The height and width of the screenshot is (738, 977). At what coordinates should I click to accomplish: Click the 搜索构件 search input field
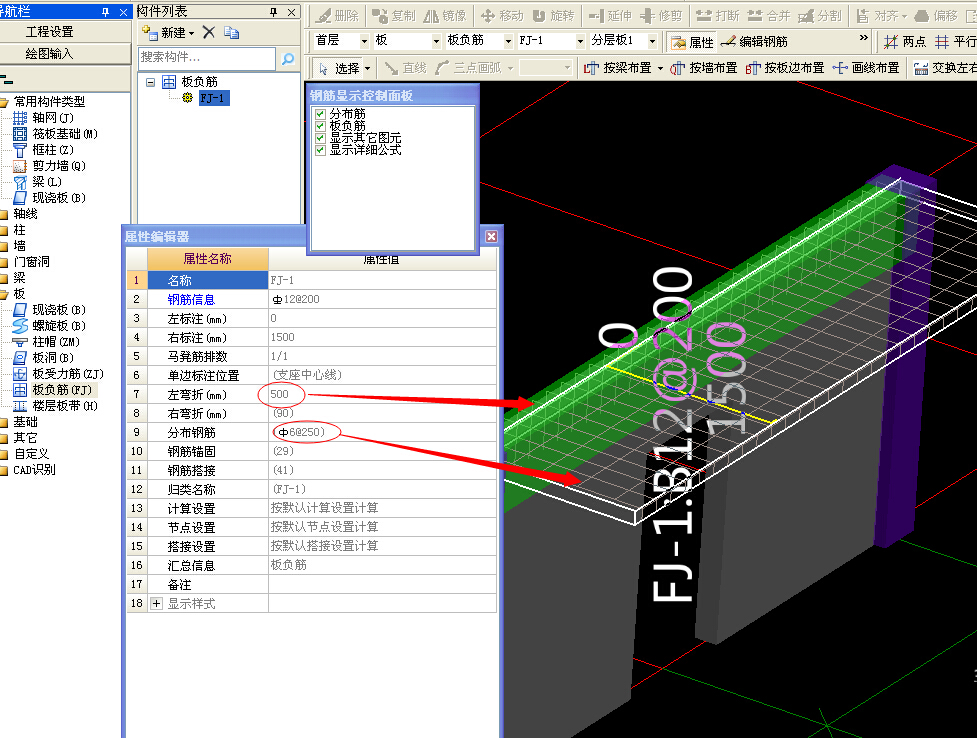pos(205,59)
